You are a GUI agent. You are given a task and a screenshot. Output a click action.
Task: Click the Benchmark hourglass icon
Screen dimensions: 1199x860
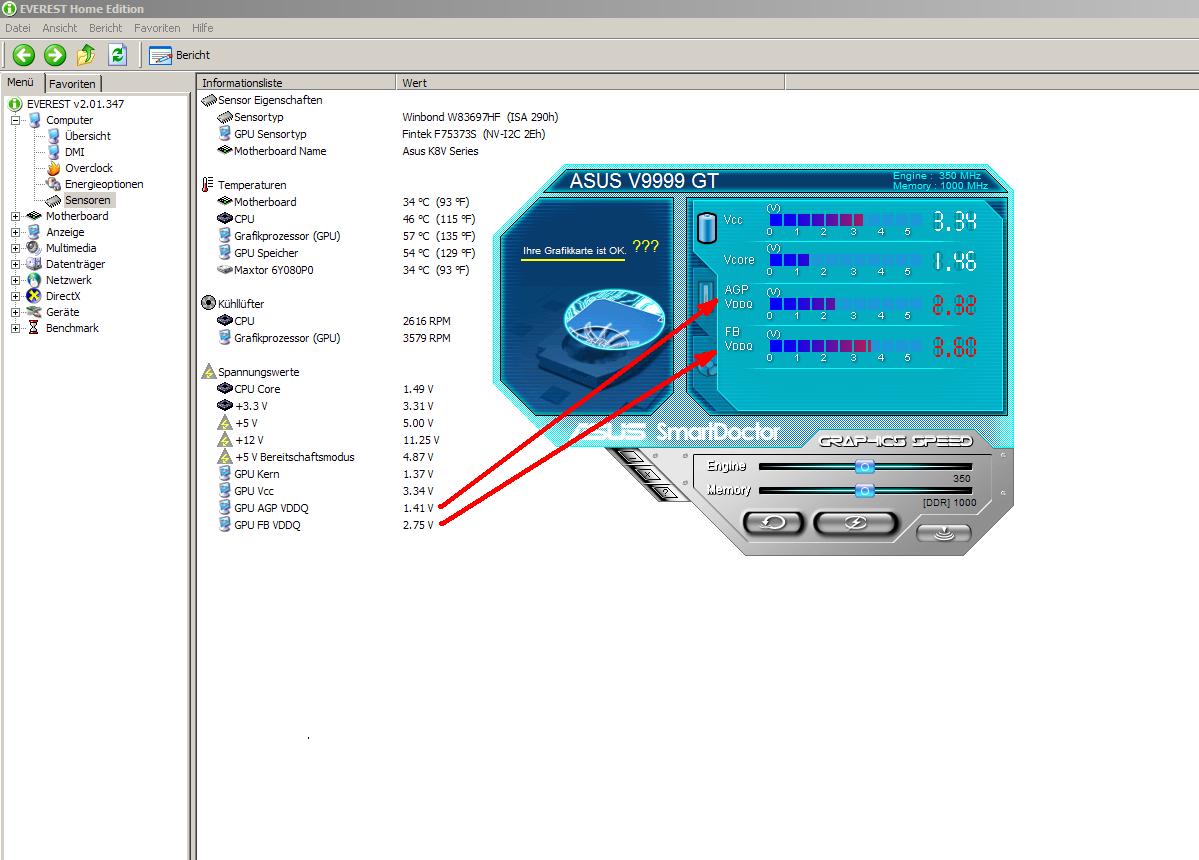tap(34, 328)
